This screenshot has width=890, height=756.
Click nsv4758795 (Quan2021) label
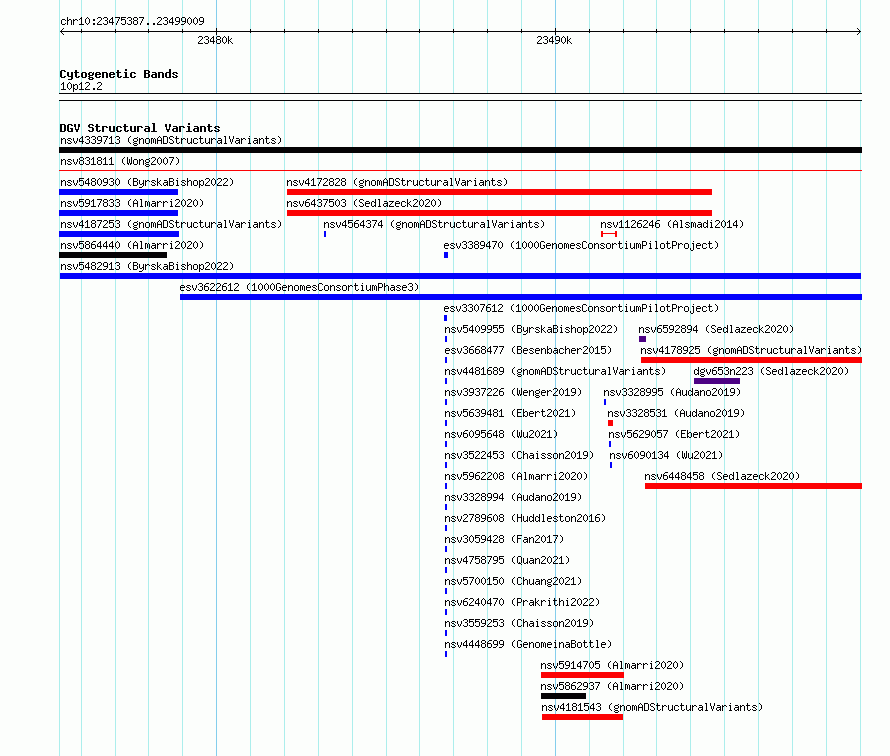[507, 560]
